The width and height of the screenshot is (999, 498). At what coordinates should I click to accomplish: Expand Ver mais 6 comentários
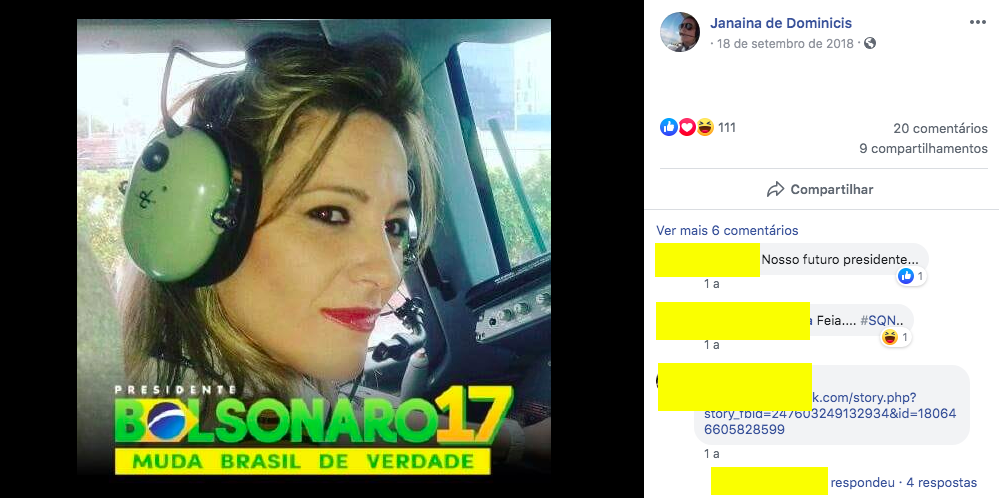[727, 231]
